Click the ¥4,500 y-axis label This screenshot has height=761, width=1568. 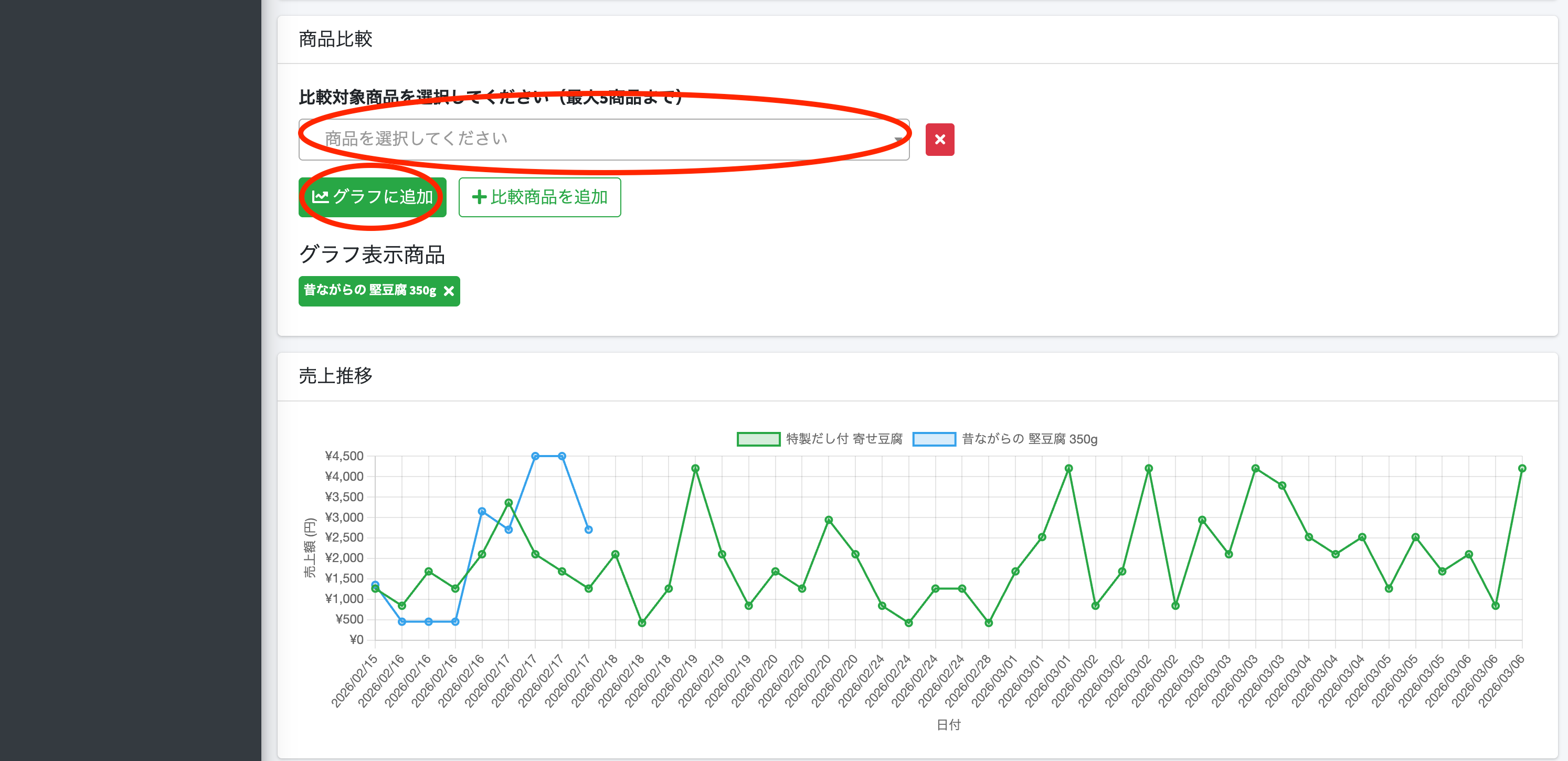pos(344,456)
